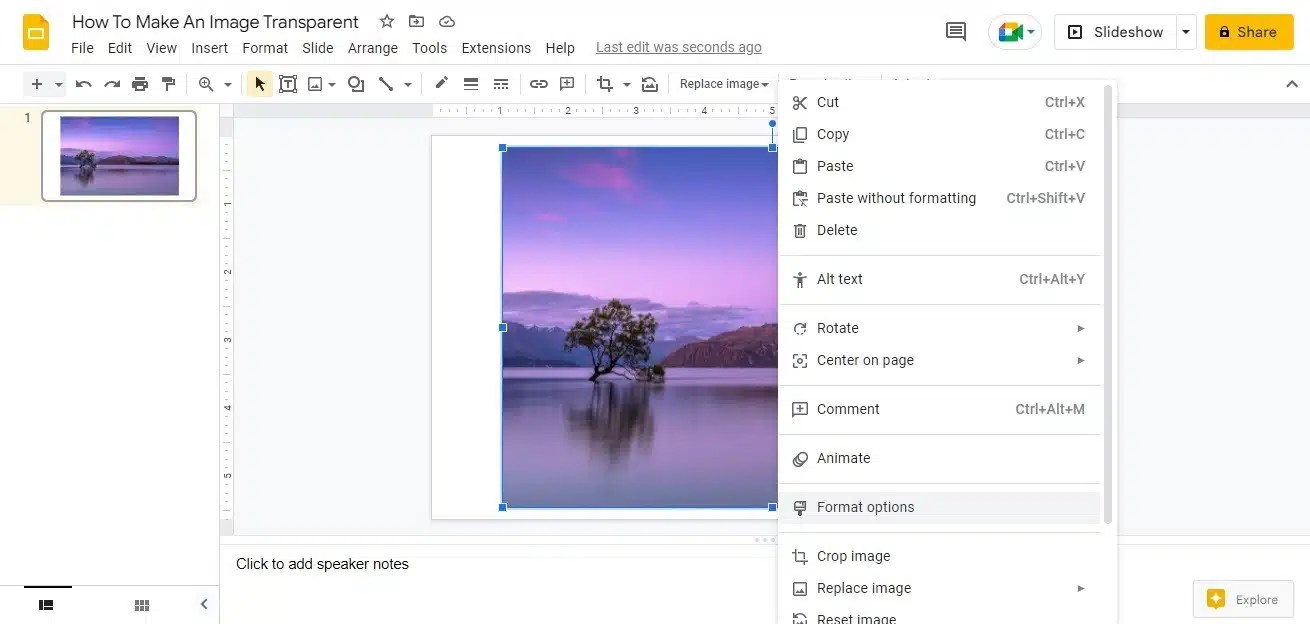Expand the Rotate submenu
This screenshot has width=1310, height=624.
(940, 328)
